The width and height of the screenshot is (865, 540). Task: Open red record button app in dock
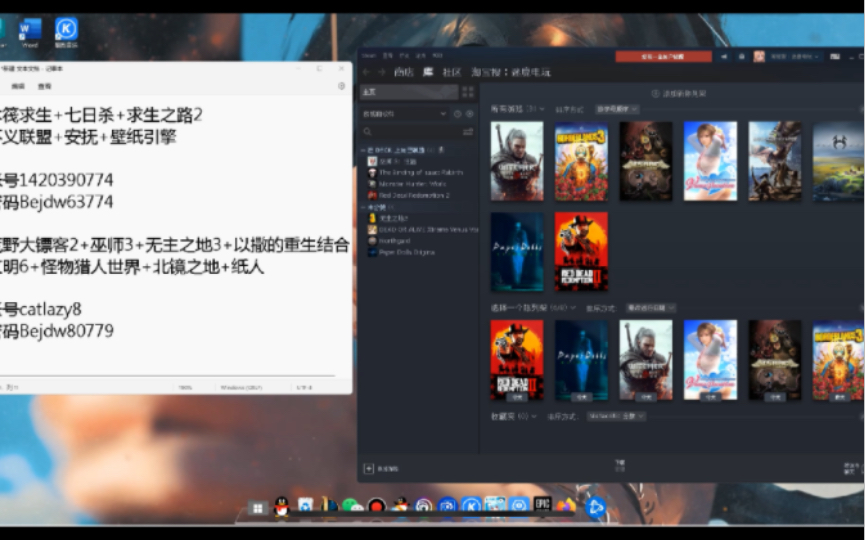377,506
